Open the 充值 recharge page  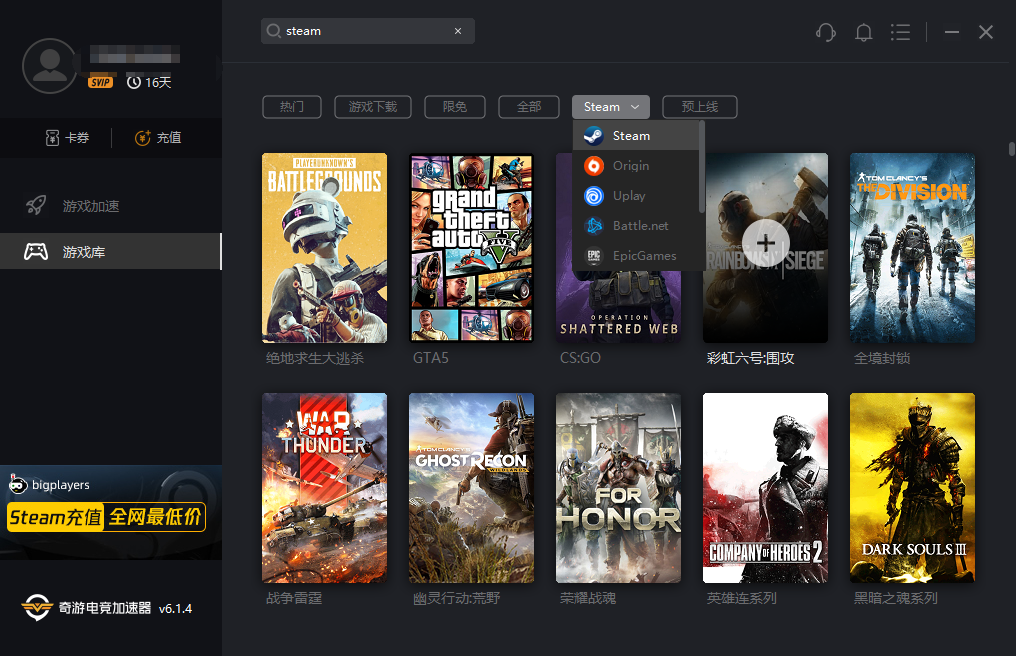click(x=157, y=137)
